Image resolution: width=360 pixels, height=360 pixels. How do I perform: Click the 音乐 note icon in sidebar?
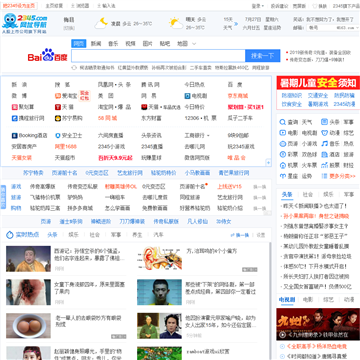point(325,144)
